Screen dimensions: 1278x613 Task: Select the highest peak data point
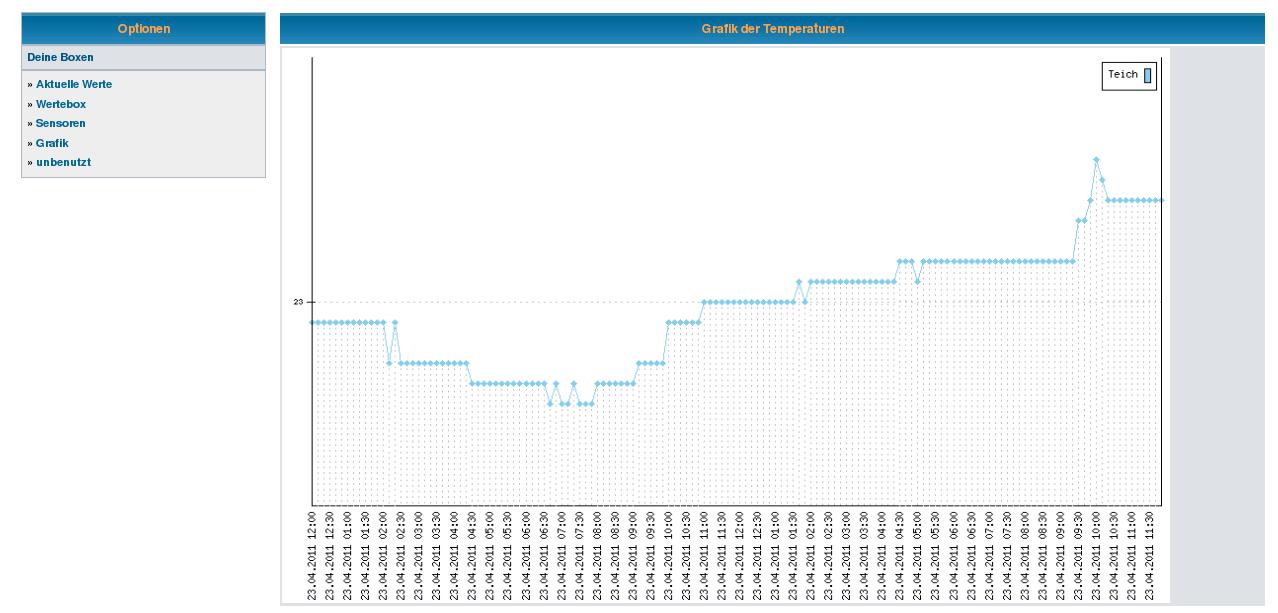point(1096,159)
